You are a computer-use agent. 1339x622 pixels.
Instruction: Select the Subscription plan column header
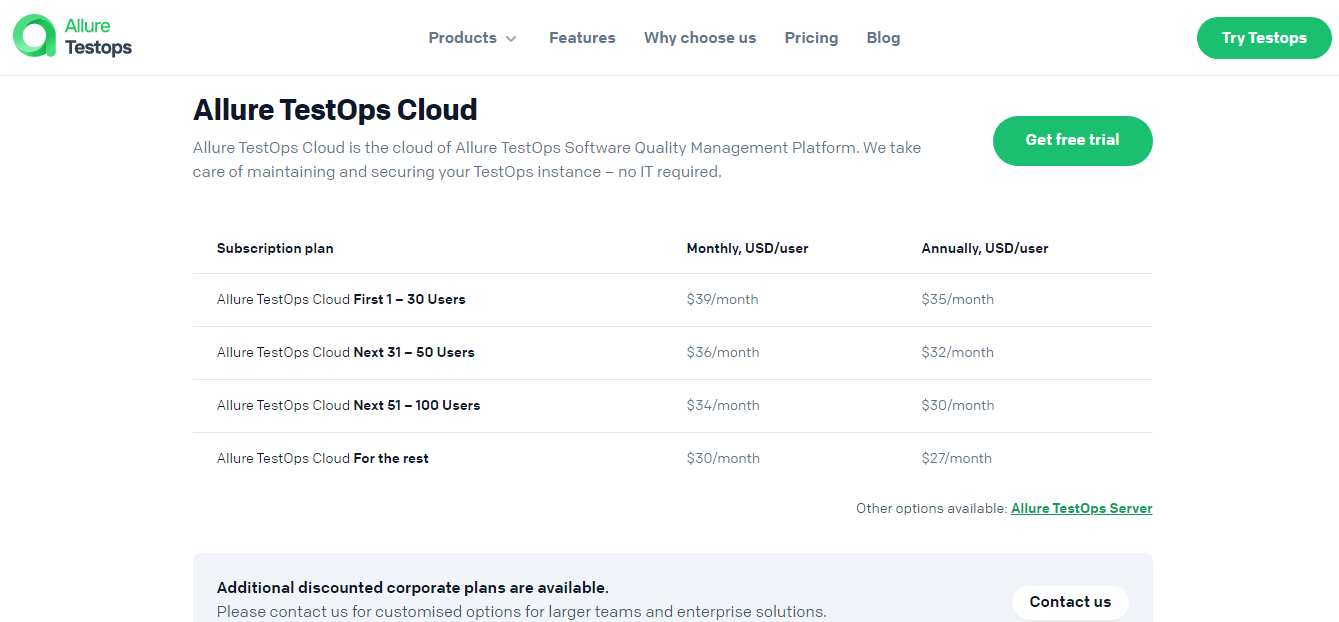[275, 248]
